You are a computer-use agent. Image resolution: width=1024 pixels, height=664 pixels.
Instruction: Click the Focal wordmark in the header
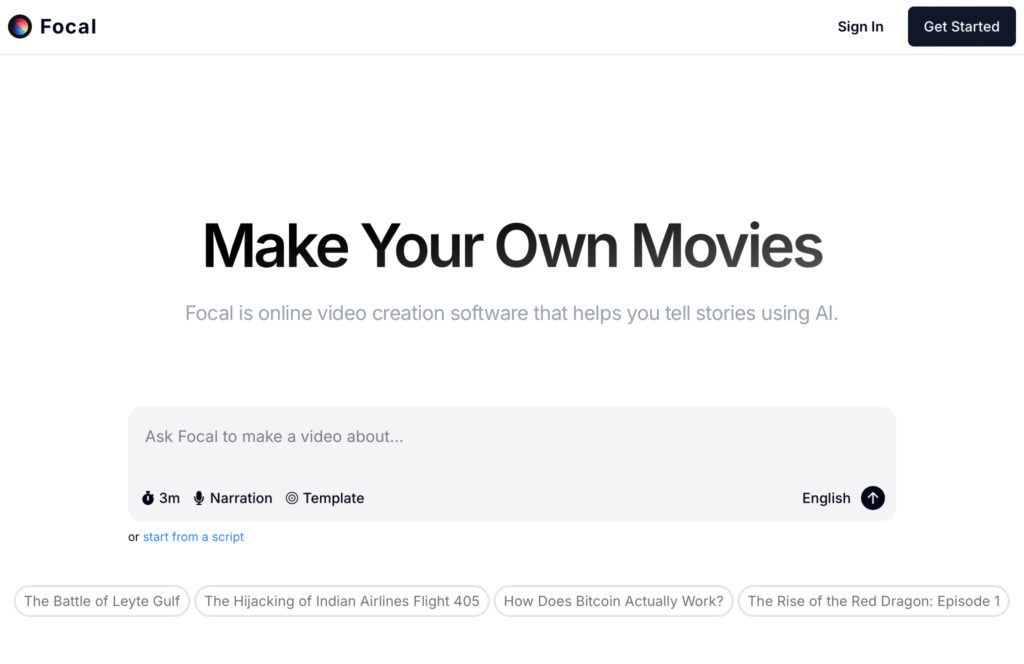tap(68, 27)
